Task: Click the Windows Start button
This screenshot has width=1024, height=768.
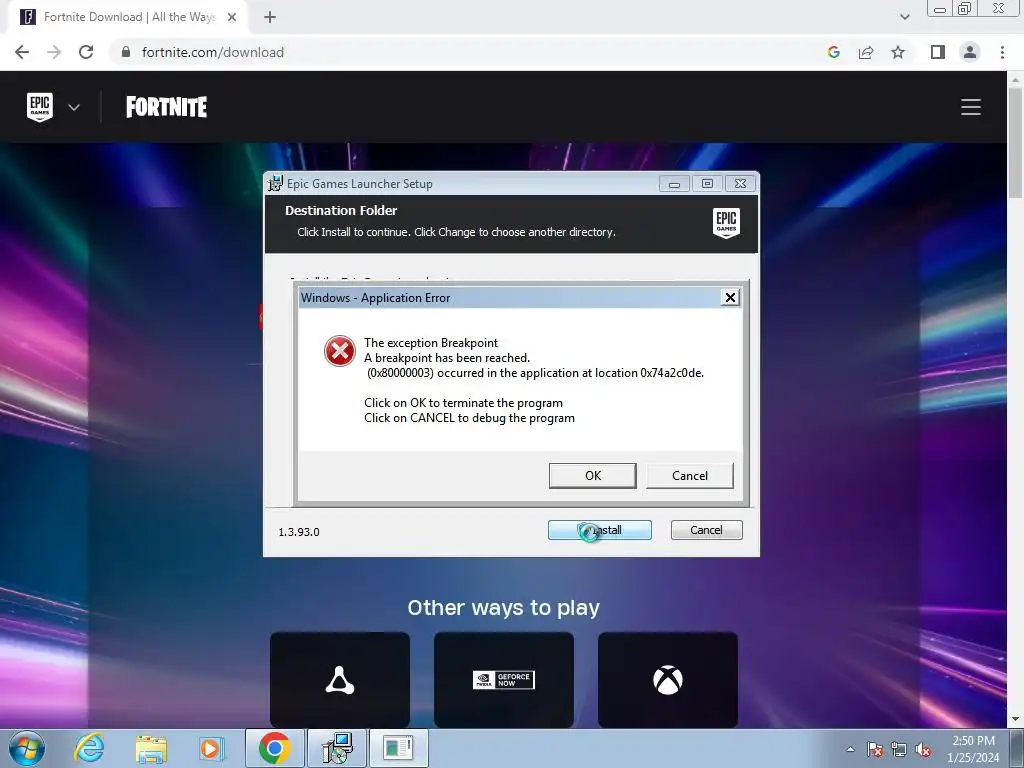Action: click(26, 748)
